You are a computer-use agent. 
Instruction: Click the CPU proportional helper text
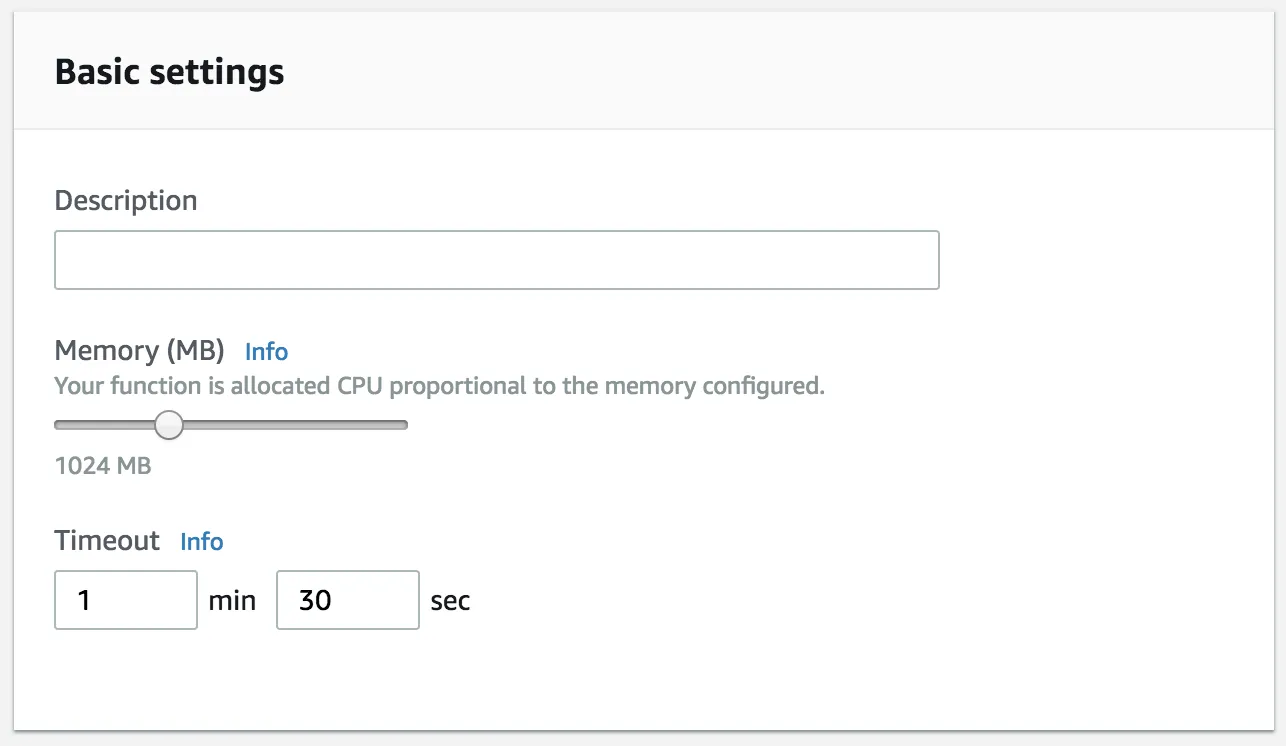439,386
